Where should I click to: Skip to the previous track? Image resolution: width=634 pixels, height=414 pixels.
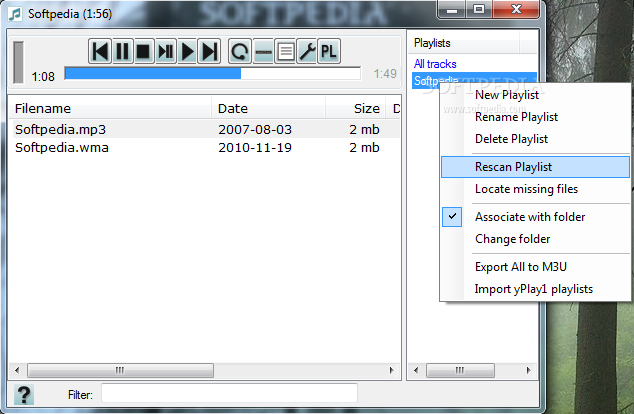click(100, 51)
